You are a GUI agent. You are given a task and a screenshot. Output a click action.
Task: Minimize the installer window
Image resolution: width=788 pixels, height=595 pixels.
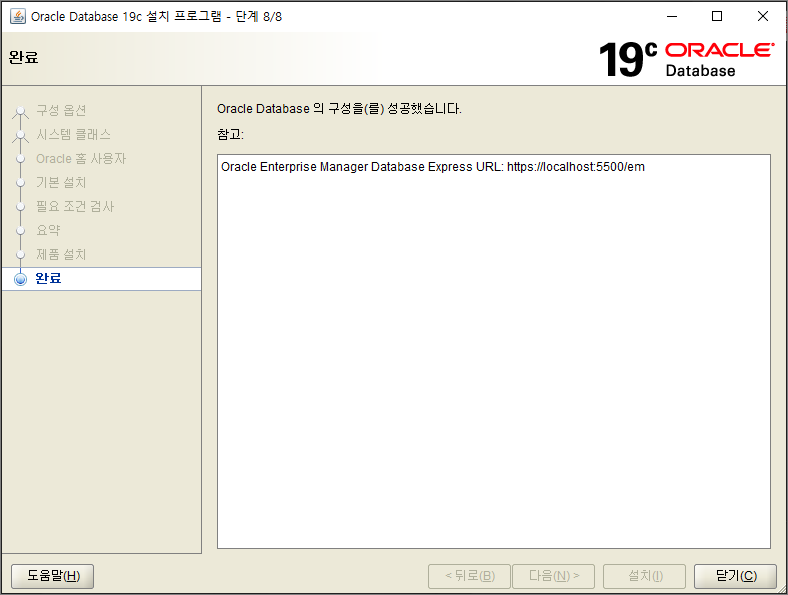click(x=671, y=17)
